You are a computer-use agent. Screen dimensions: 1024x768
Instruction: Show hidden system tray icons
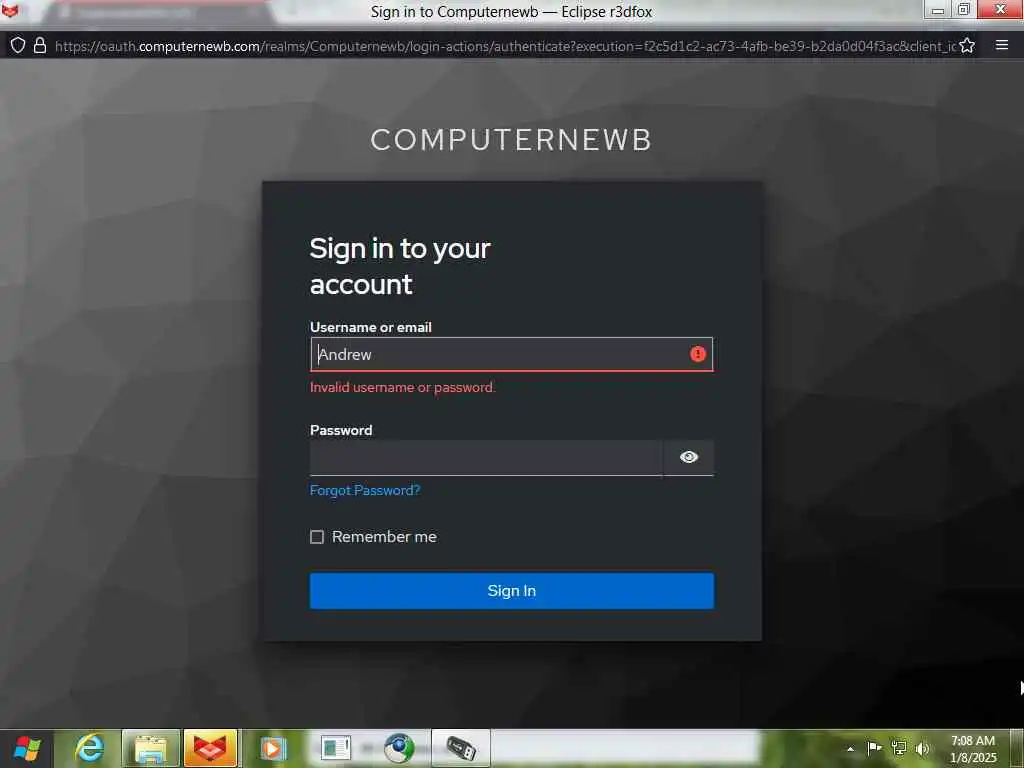pos(850,749)
